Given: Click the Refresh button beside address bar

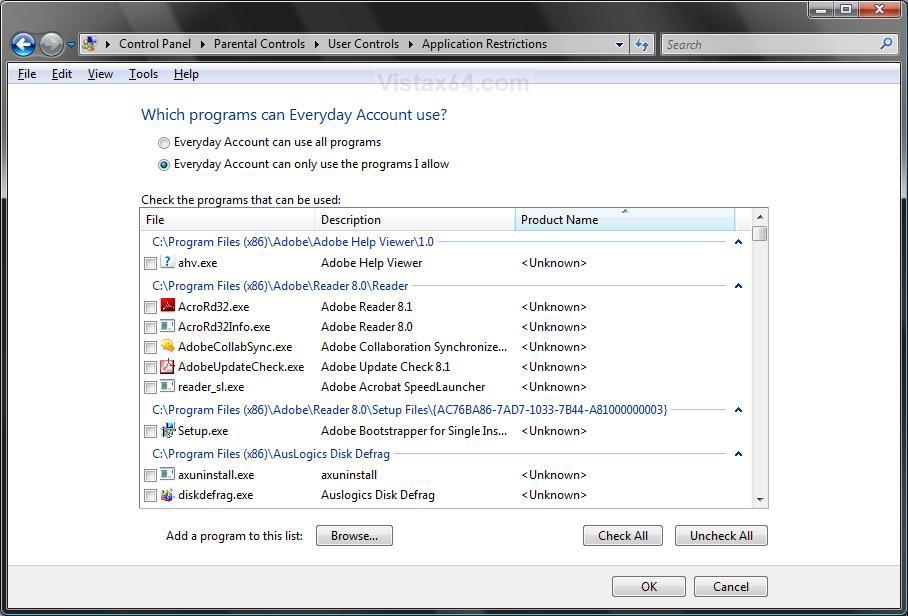Looking at the screenshot, I should click(642, 44).
